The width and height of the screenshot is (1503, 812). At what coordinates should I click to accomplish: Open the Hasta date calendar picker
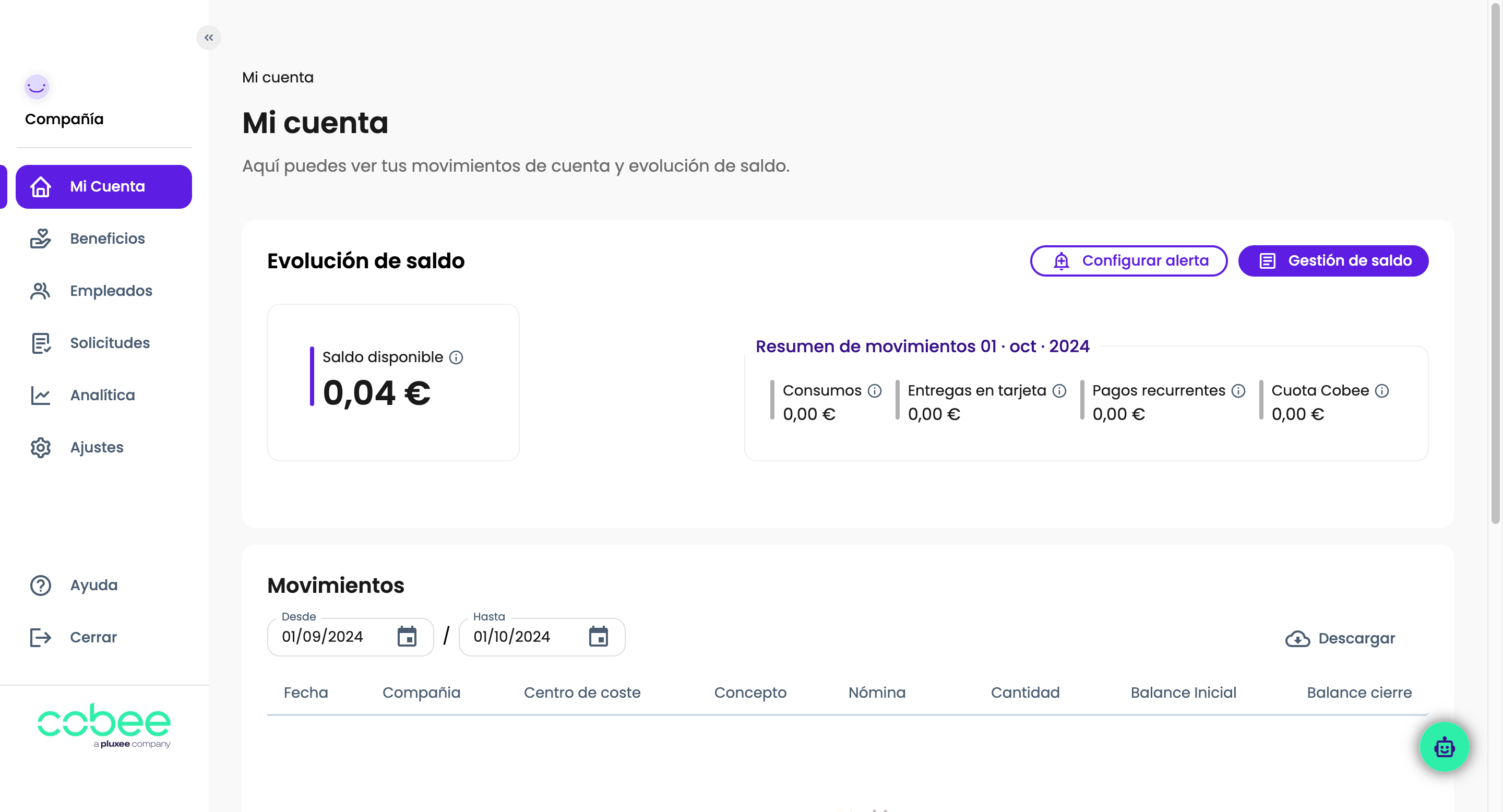click(x=598, y=637)
